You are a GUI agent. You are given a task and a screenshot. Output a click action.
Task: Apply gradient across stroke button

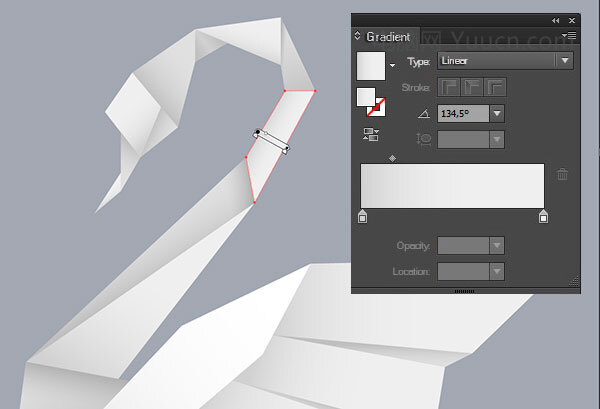click(495, 87)
